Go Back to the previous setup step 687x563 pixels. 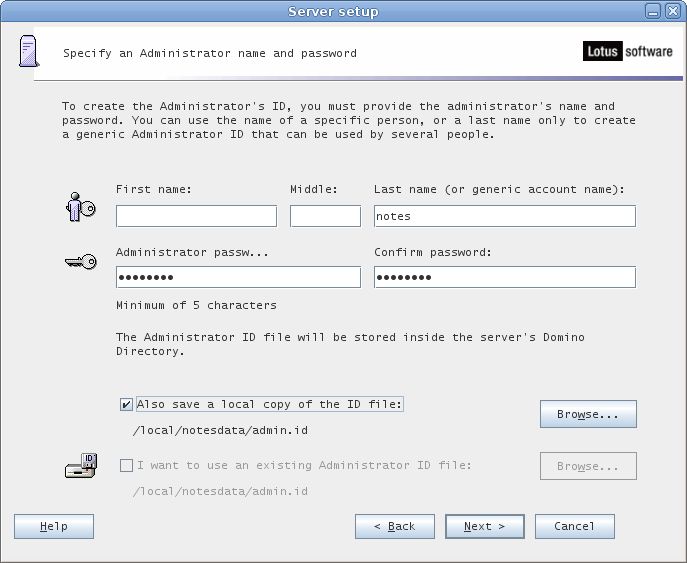395,526
